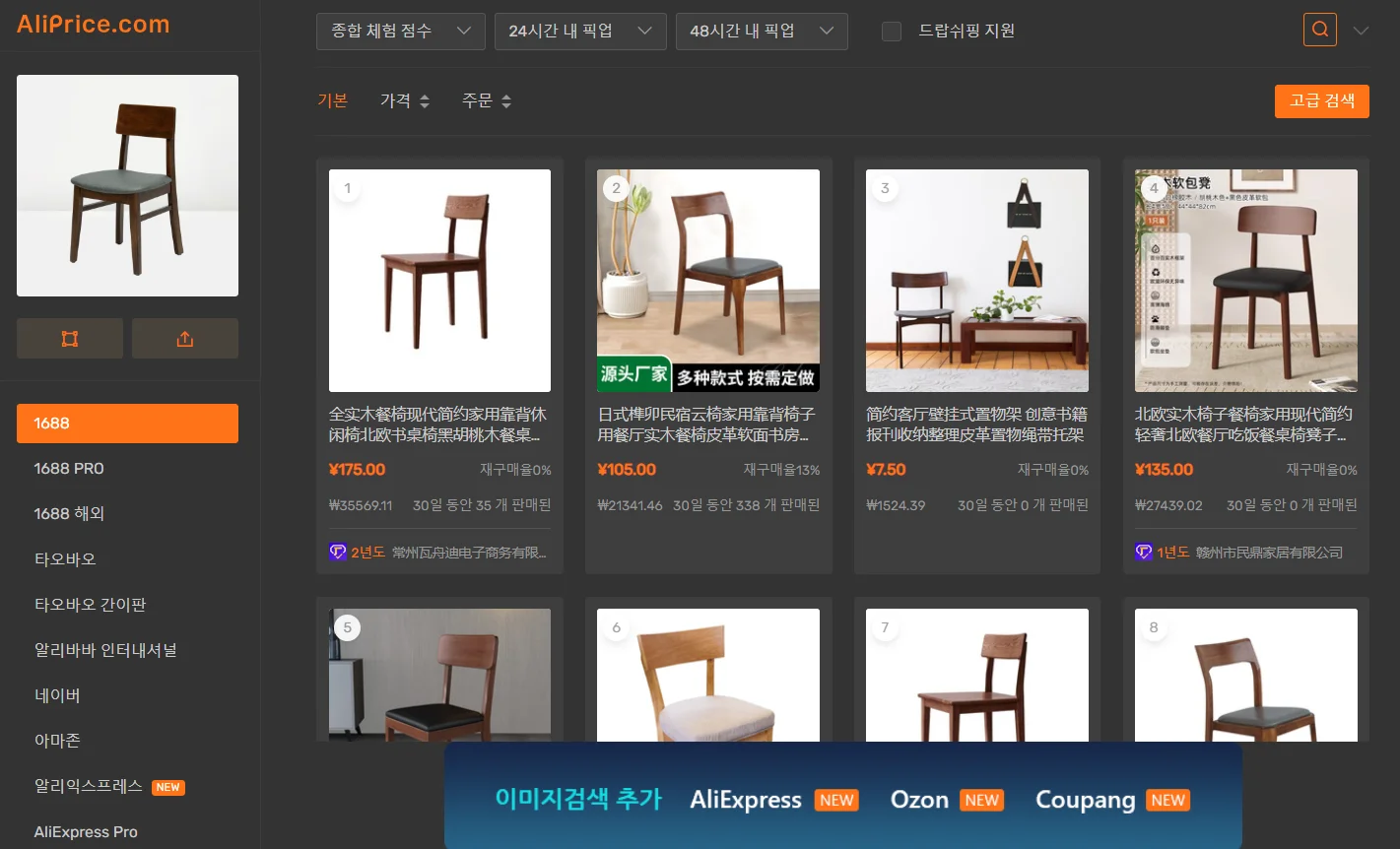This screenshot has height=849, width=1400.
Task: Click the 30일 동안 35 개 판매된 text
Action: tap(482, 505)
